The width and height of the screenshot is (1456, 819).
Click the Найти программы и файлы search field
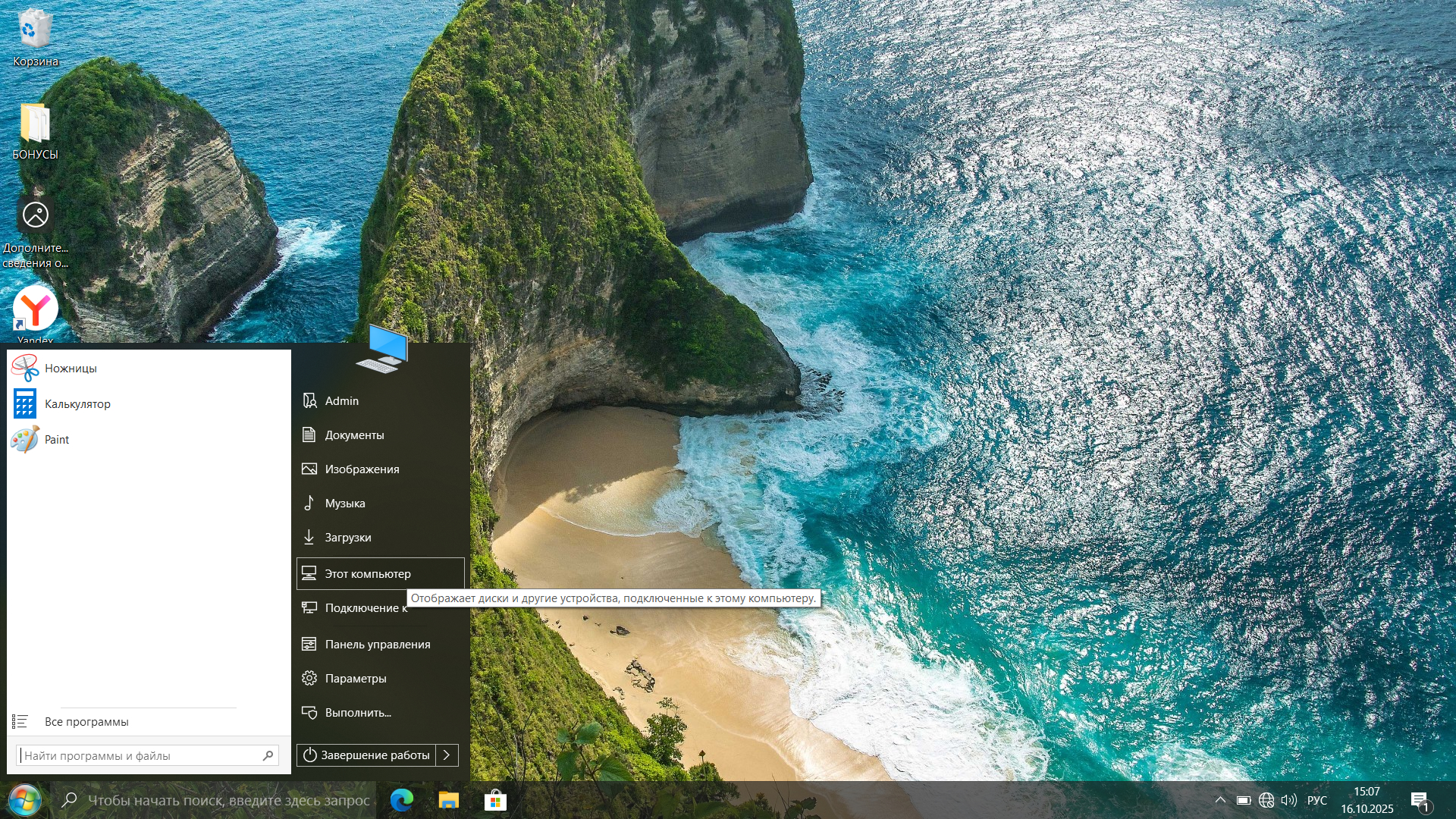(140, 756)
